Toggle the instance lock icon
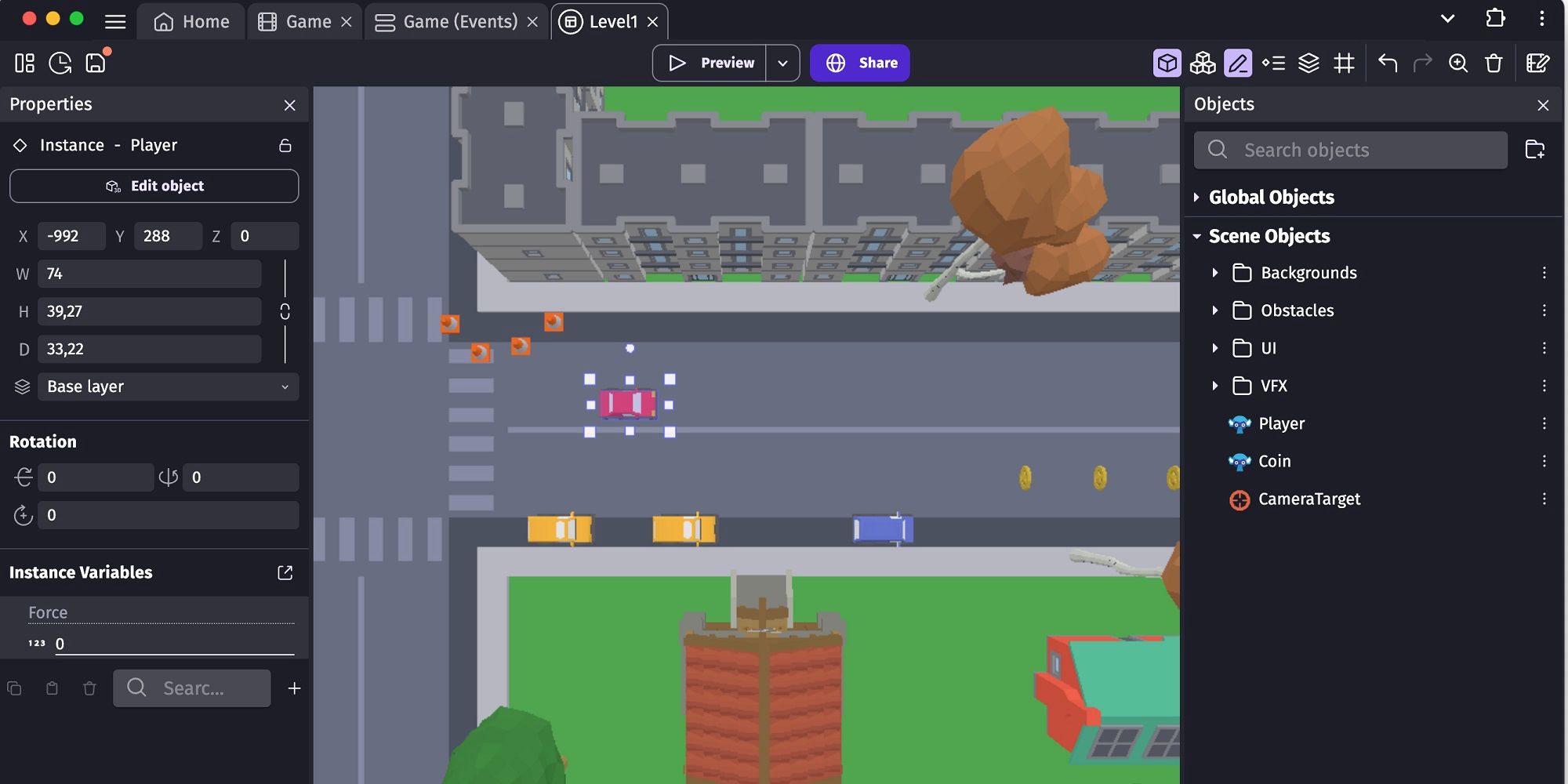 [x=285, y=145]
